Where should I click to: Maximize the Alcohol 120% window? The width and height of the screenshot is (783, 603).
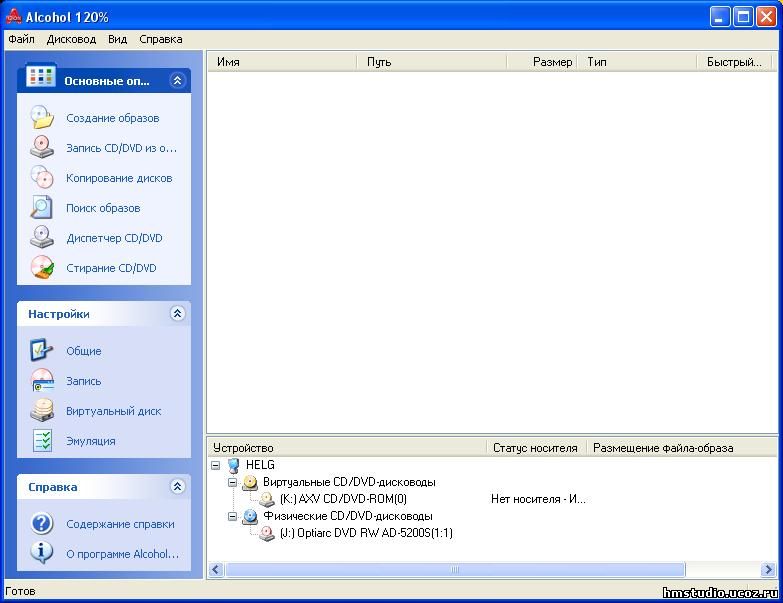pos(743,17)
